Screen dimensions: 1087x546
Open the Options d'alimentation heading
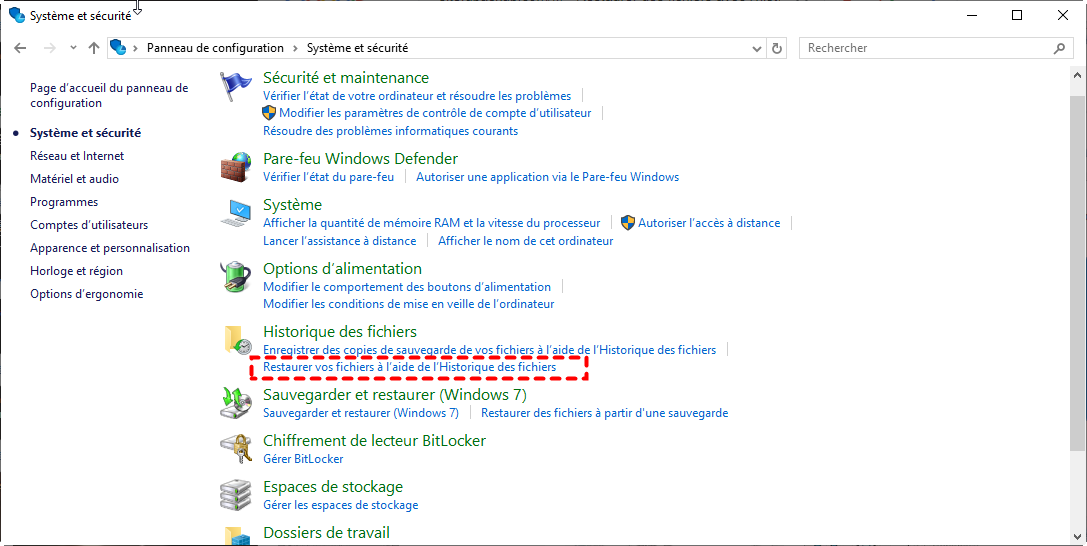pyautogui.click(x=342, y=269)
